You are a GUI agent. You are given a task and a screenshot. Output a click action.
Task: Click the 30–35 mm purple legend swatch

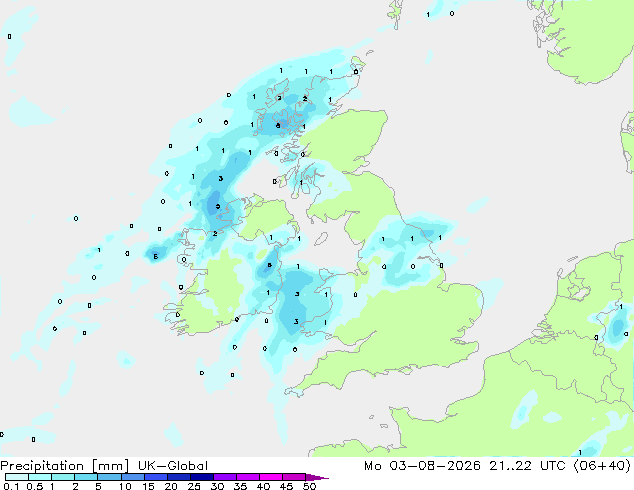tap(225, 477)
